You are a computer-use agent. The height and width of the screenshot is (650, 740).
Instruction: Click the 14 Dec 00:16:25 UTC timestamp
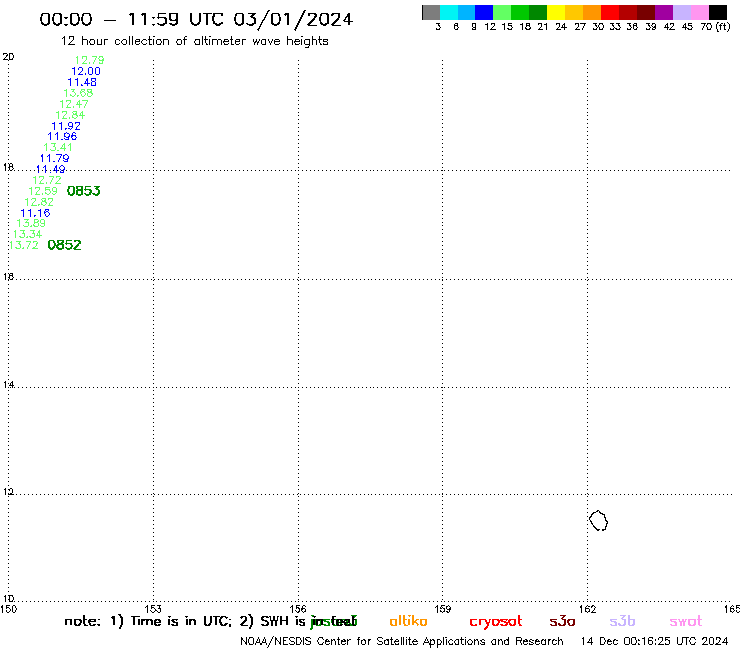(654, 641)
